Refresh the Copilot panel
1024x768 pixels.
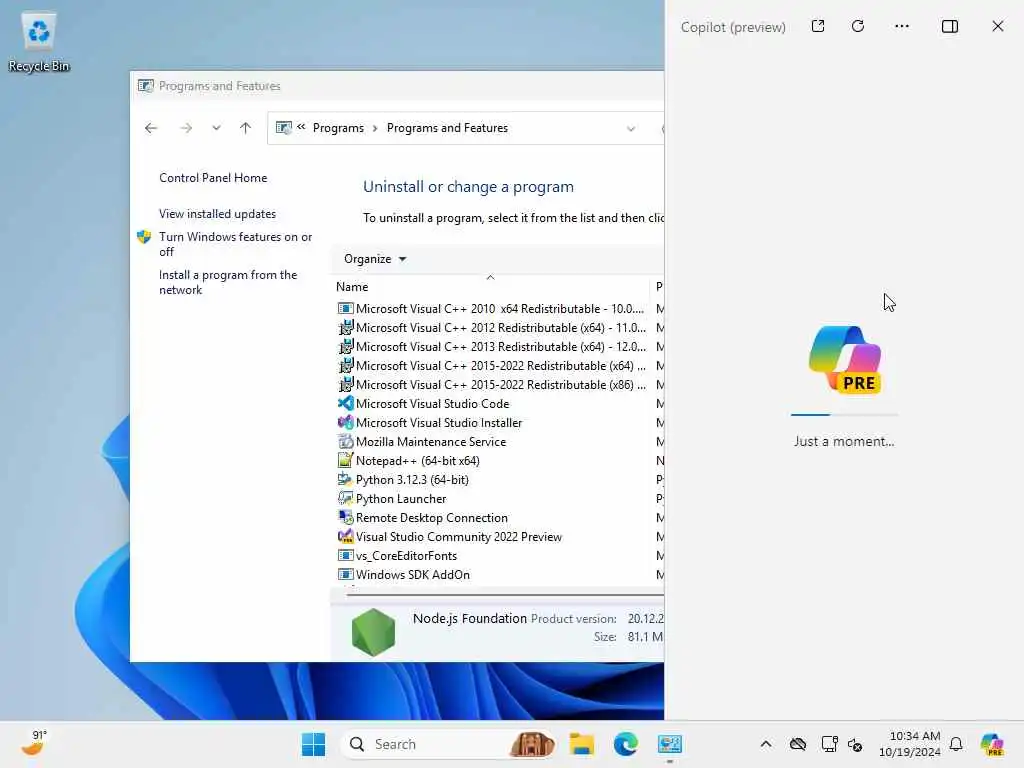[x=858, y=26]
